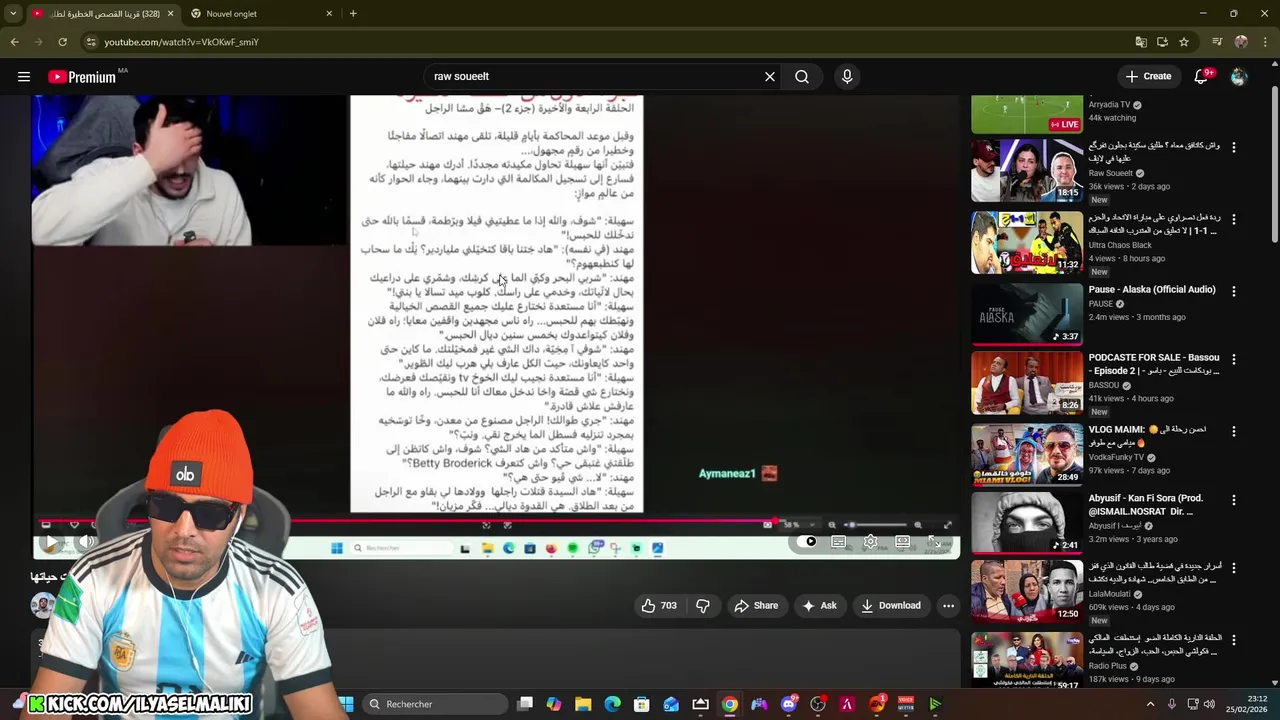The width and height of the screenshot is (1280, 720).
Task: Open the YouTube hamburger guide menu
Action: [x=24, y=76]
